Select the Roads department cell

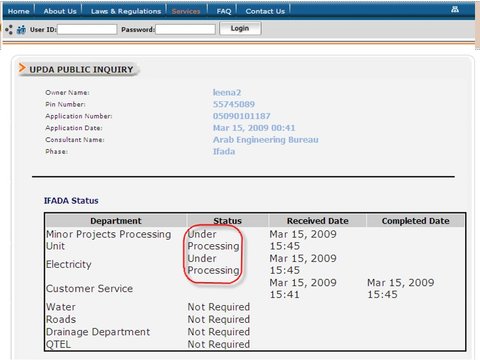[x=61, y=319]
